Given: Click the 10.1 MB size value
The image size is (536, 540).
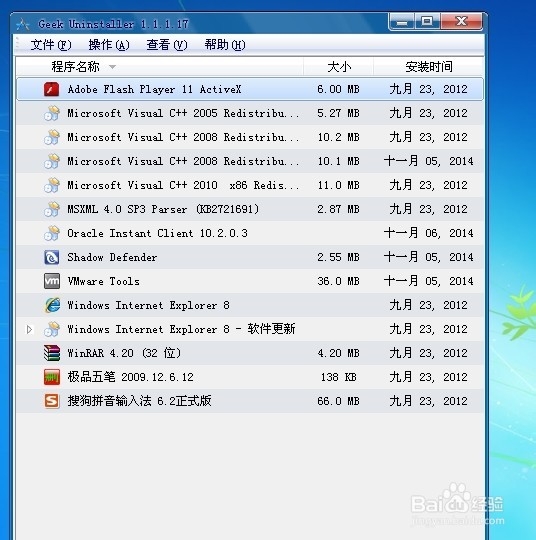Looking at the screenshot, I should [x=338, y=161].
